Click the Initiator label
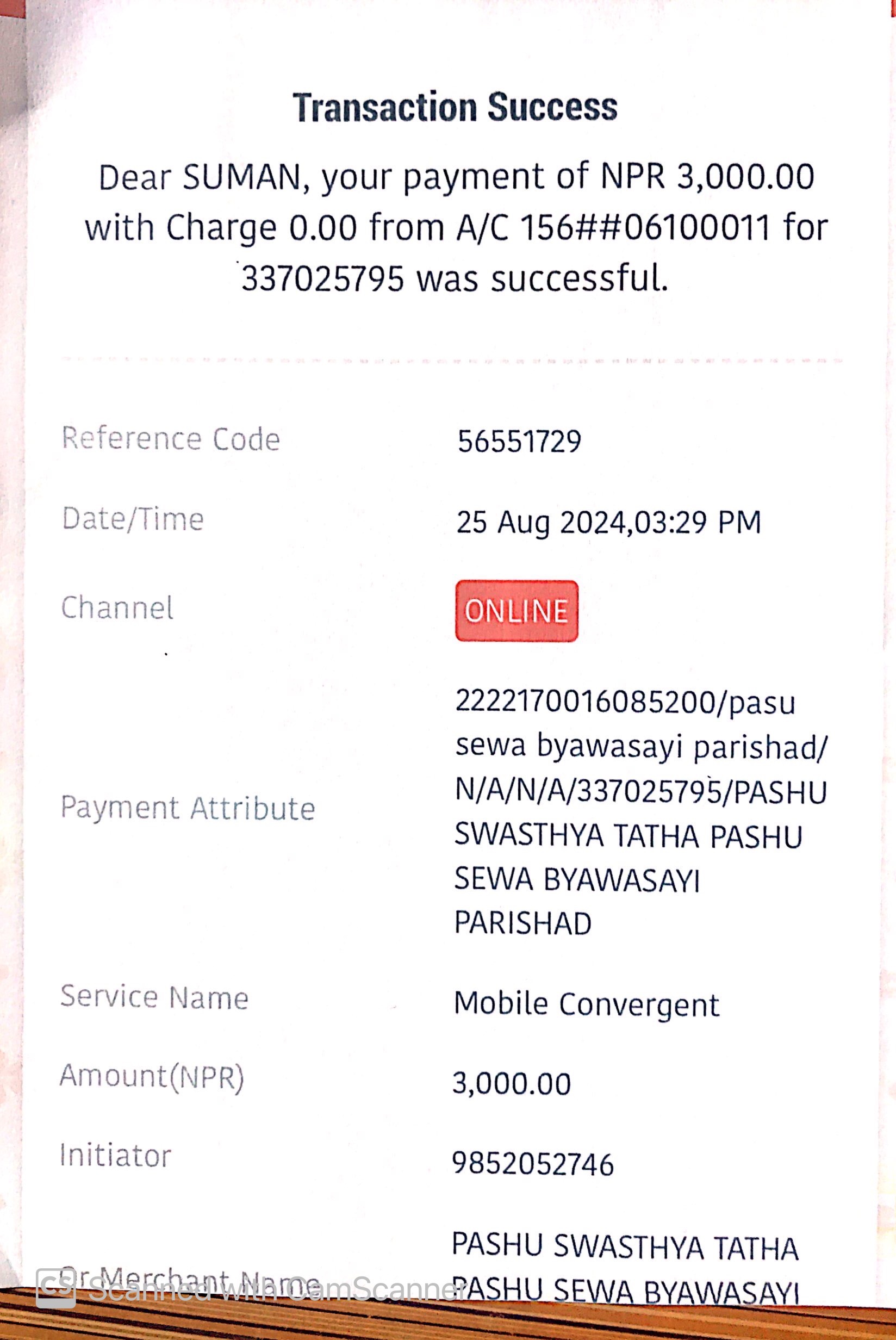896x1340 pixels. click(115, 1156)
